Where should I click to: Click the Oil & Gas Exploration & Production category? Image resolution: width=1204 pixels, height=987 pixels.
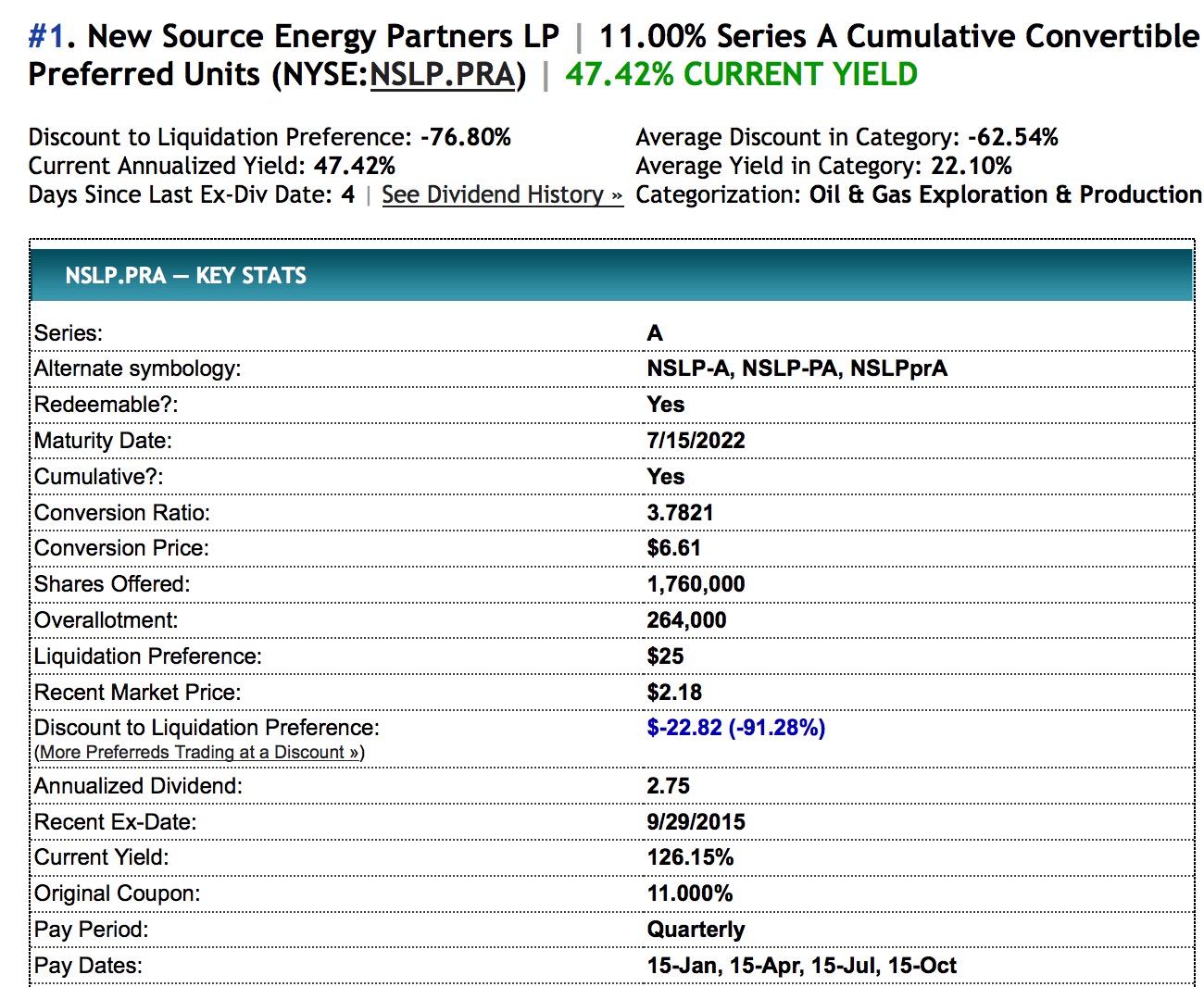click(x=1005, y=194)
